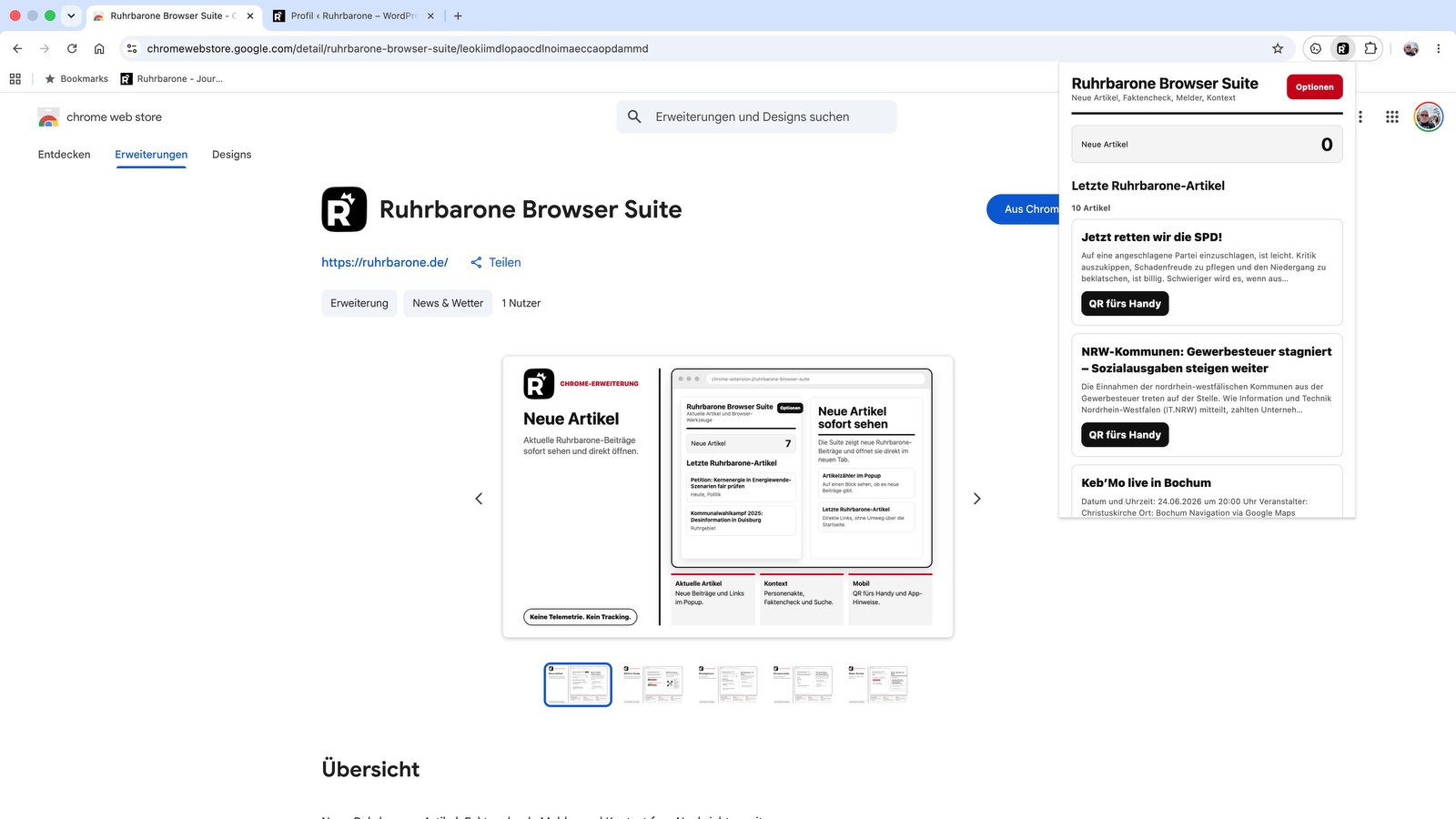Screen dimensions: 1456x819
Task: Select the first screenshot thumbnail
Action: click(x=578, y=684)
